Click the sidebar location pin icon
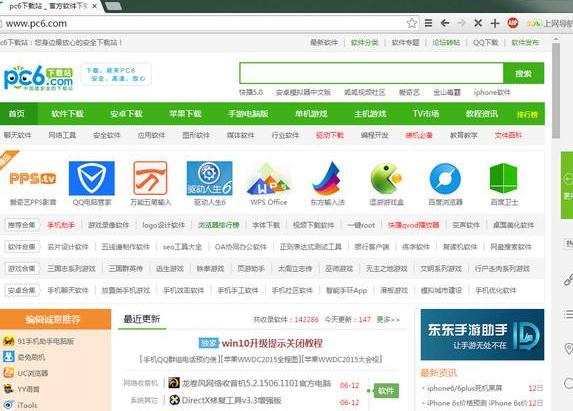Viewport: 573px width, 411px height. pyautogui.click(x=568, y=348)
